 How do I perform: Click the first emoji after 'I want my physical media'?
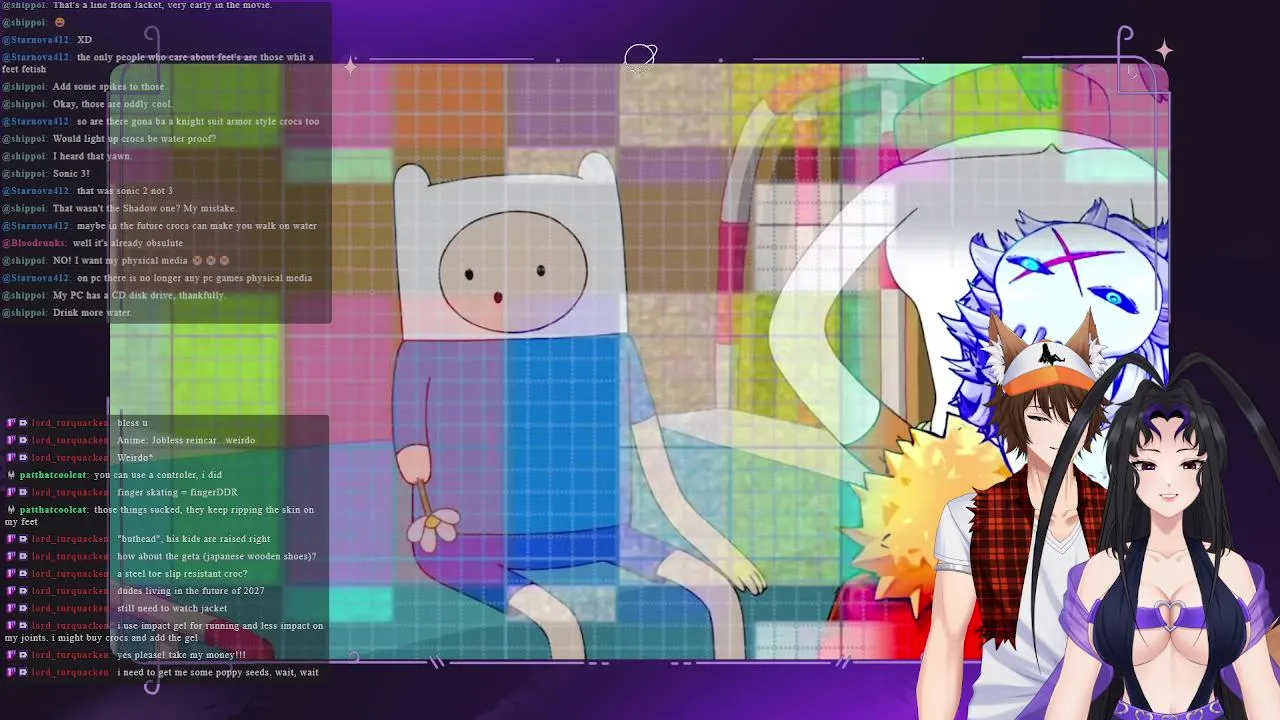[x=197, y=261]
